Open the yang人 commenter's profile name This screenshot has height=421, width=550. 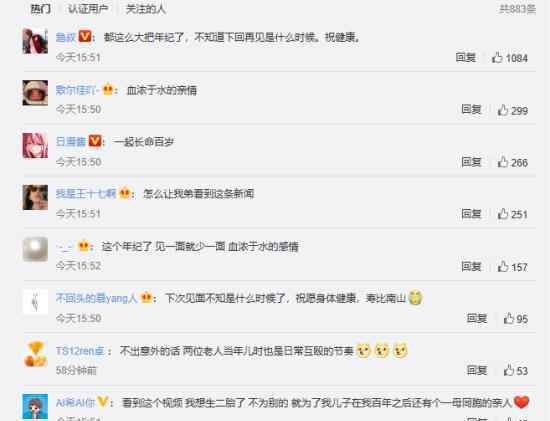click(96, 298)
